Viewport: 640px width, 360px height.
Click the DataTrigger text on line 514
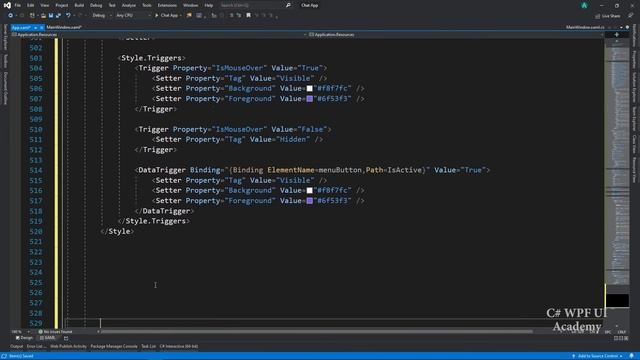(x=162, y=170)
